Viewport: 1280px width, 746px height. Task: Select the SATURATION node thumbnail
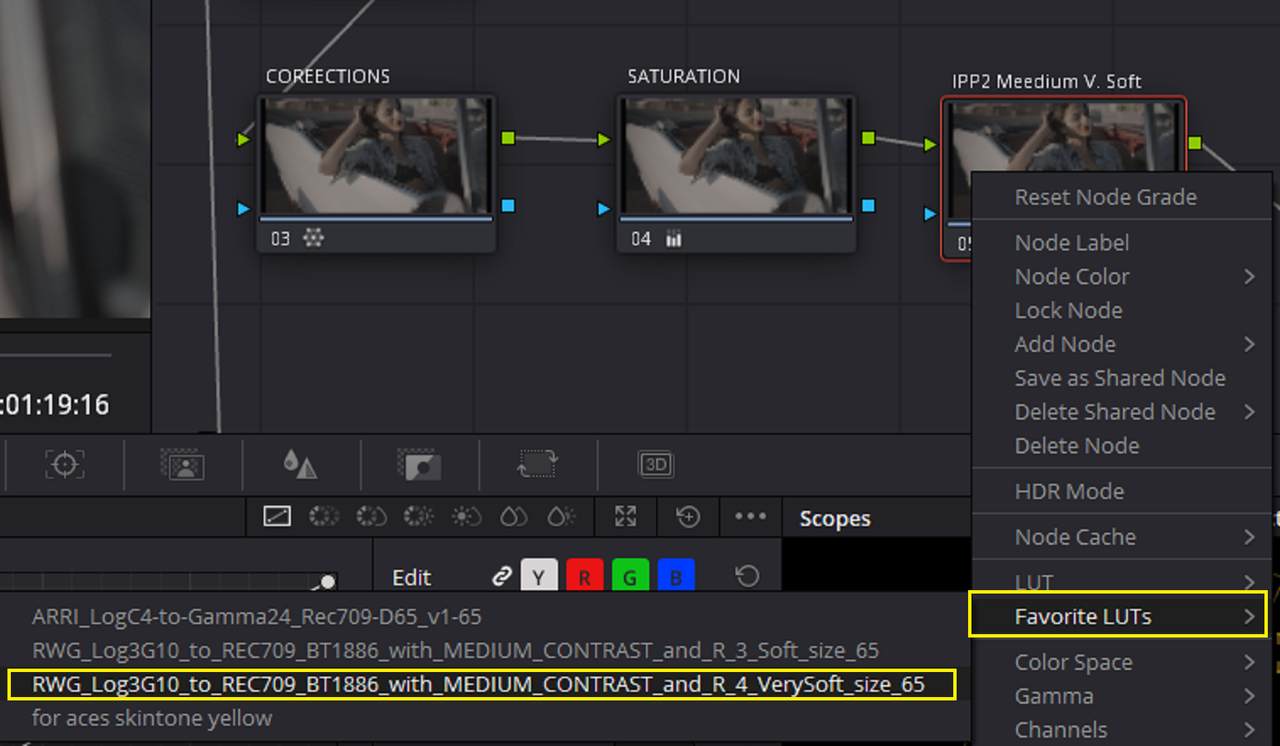click(x=736, y=155)
